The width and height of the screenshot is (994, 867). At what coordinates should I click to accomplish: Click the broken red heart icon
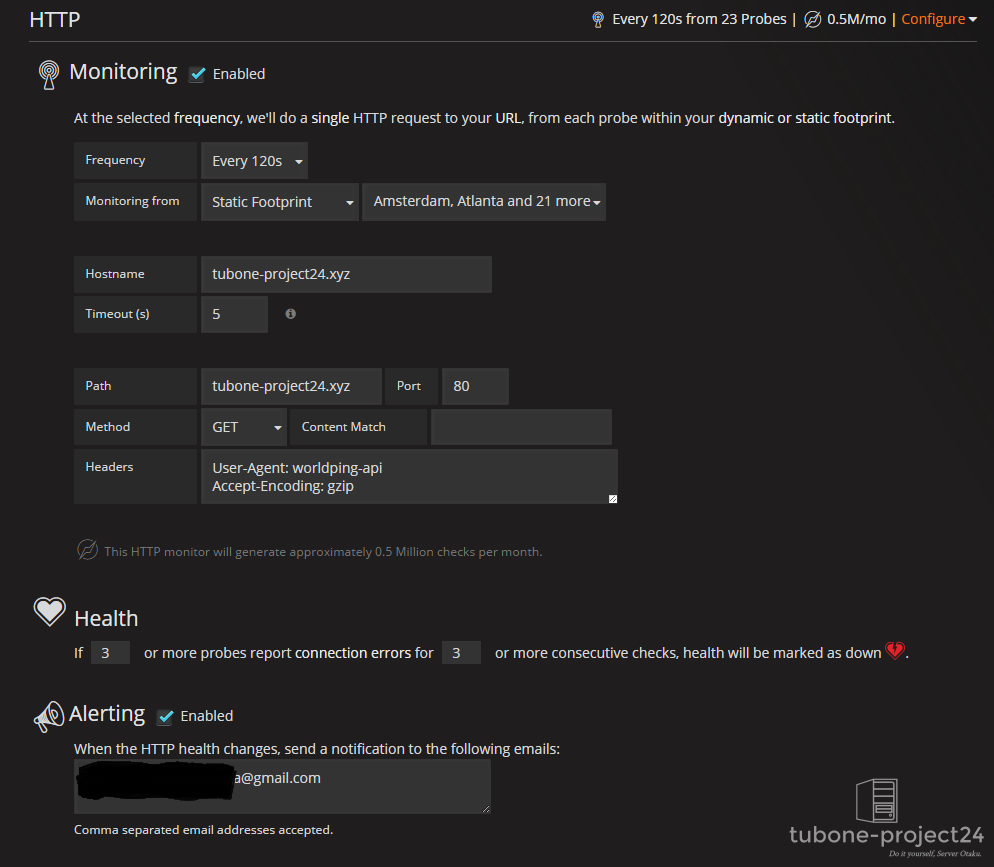pos(894,652)
